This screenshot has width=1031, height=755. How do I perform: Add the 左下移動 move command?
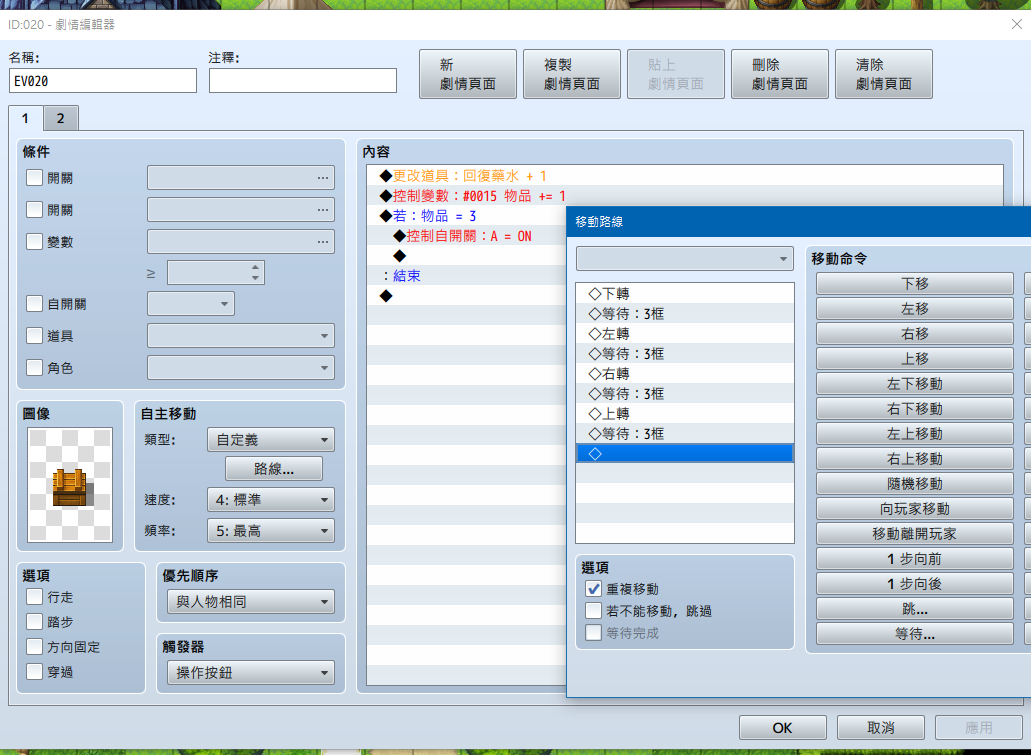tap(915, 383)
